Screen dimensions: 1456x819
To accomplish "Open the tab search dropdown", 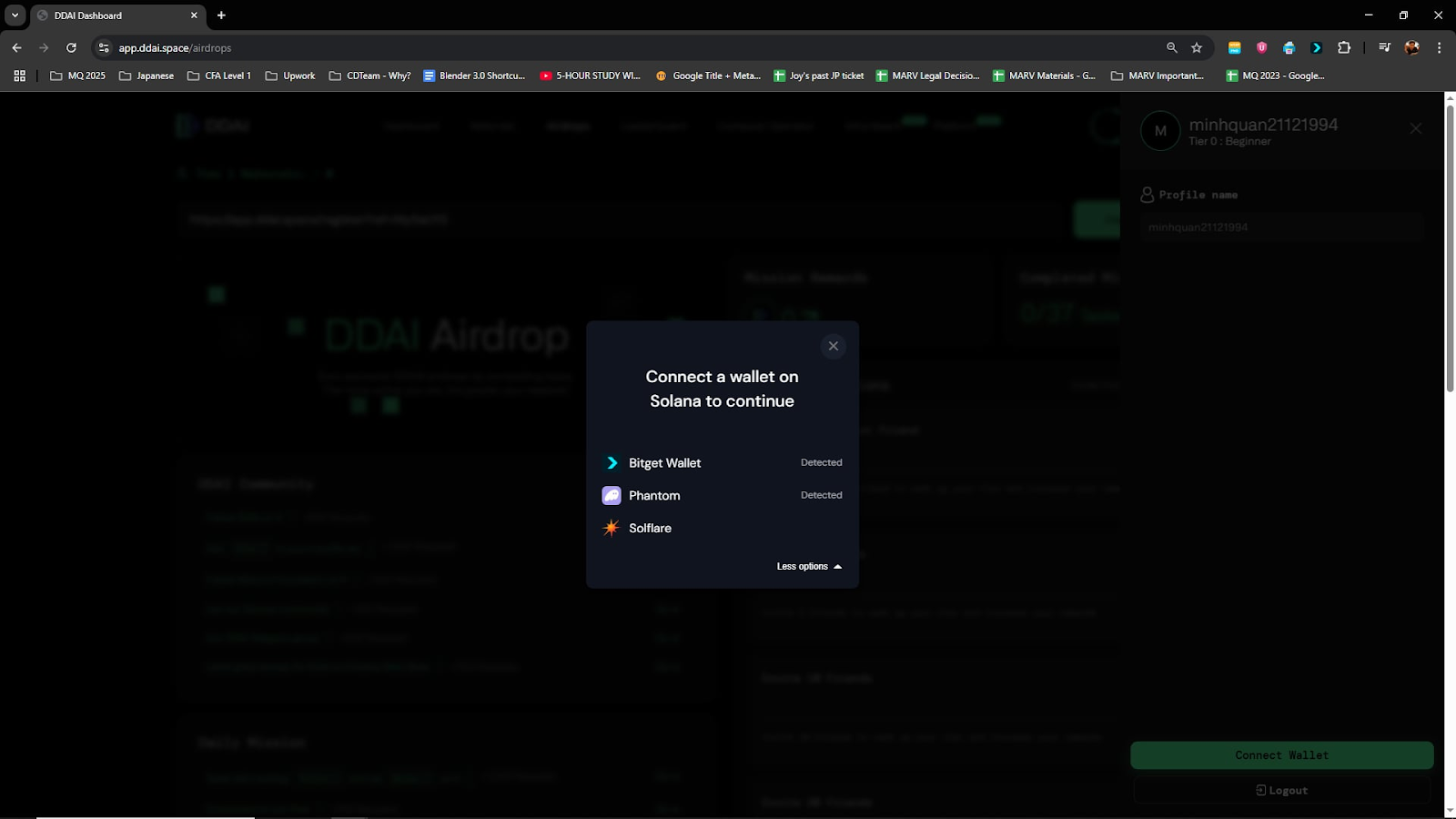I will coord(15,15).
